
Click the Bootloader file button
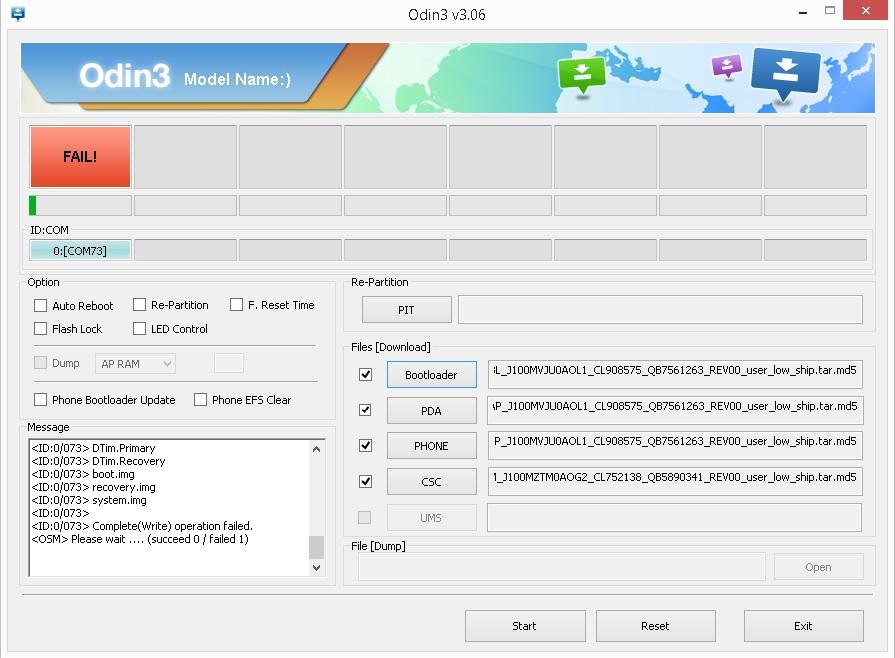[432, 375]
